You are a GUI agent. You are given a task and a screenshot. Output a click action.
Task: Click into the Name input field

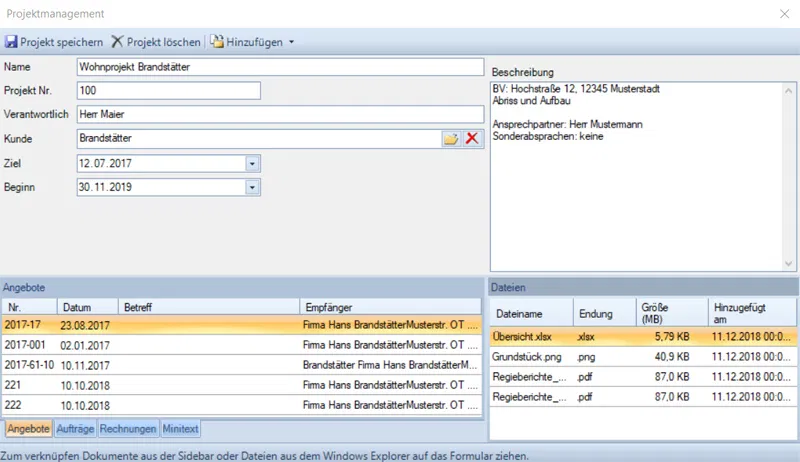[x=278, y=67]
